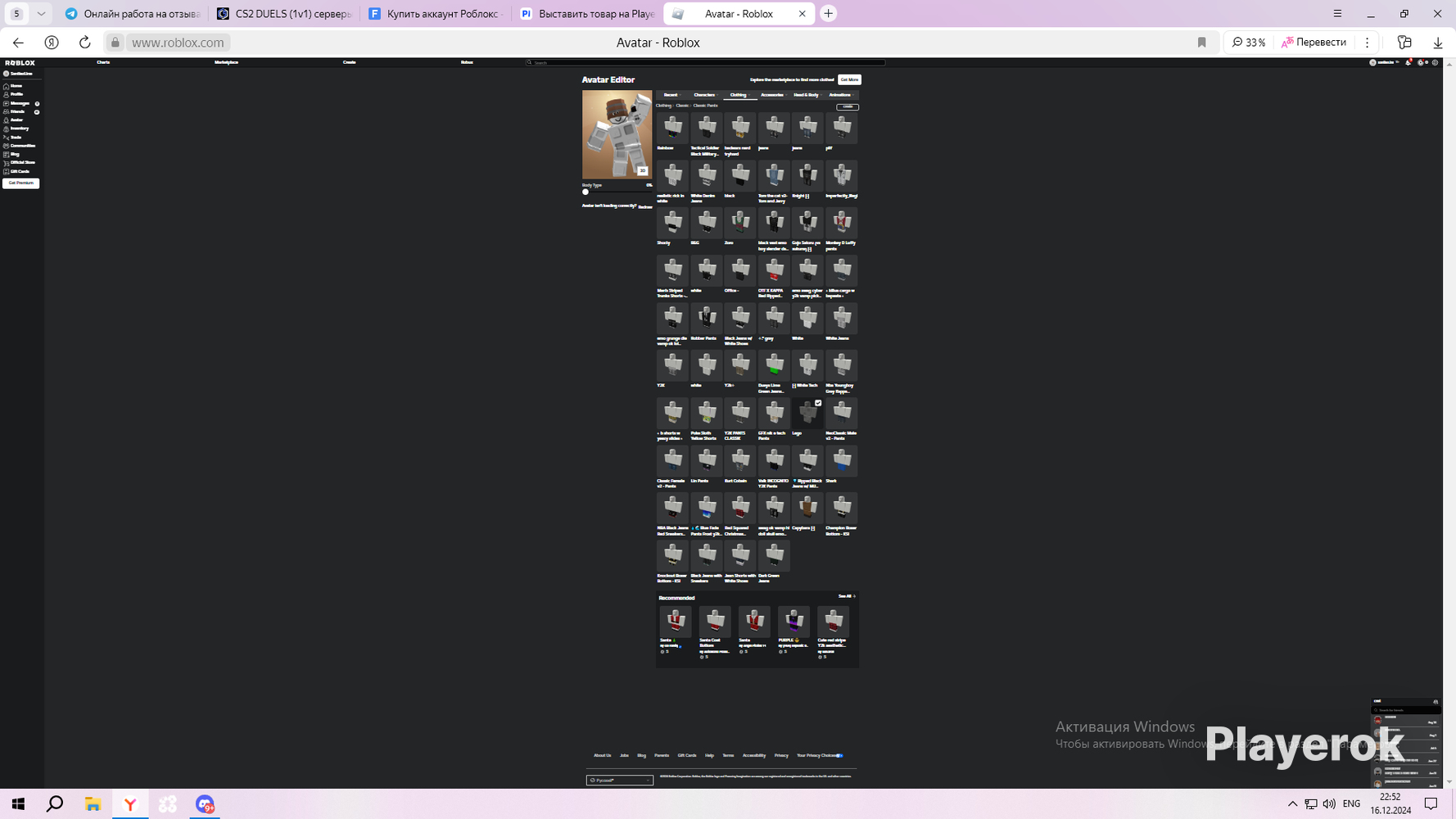The image size is (1456, 819).
Task: Open Roblox settings gear in top bar
Action: point(1435,62)
